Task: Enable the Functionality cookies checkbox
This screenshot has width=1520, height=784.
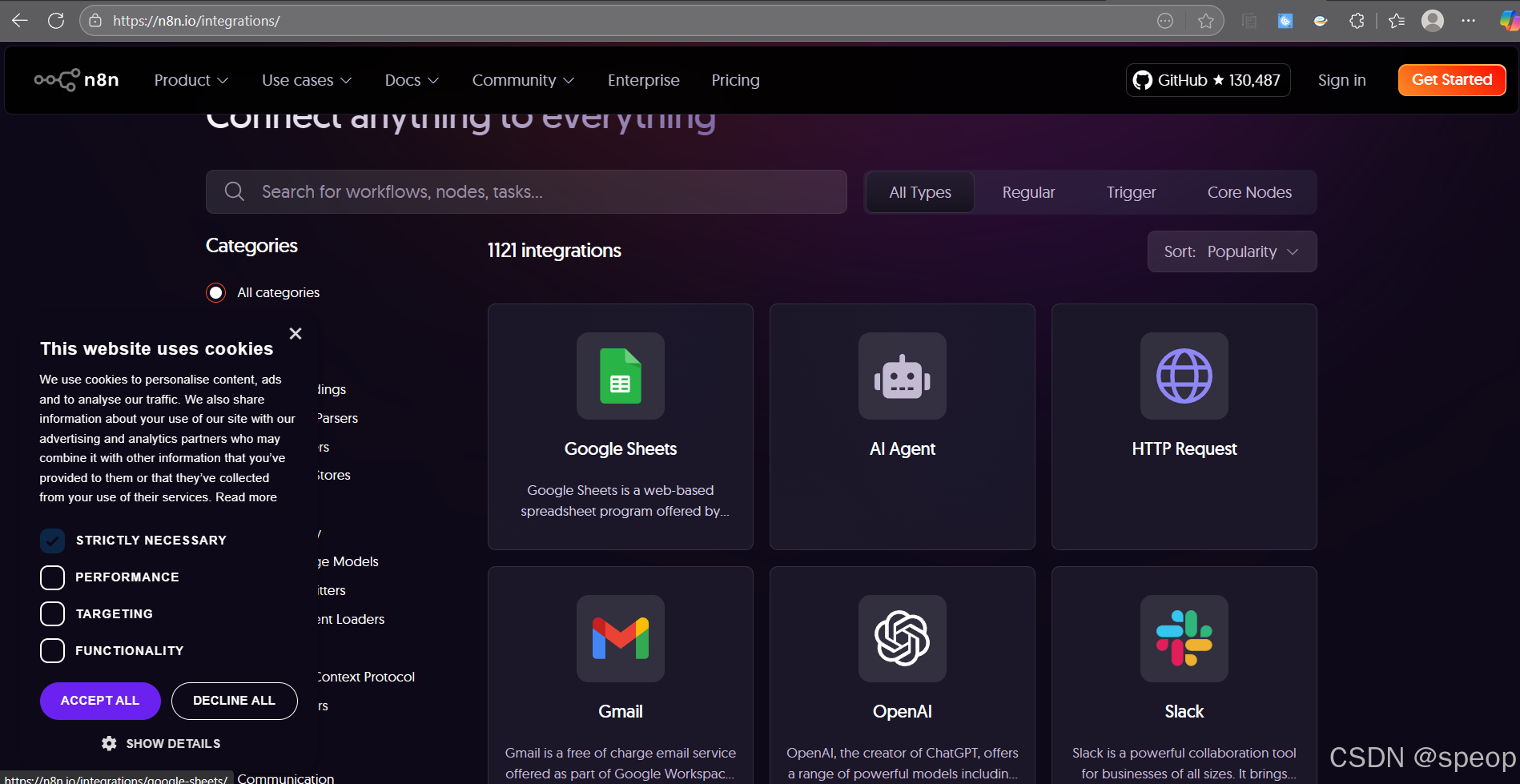Action: [52, 651]
